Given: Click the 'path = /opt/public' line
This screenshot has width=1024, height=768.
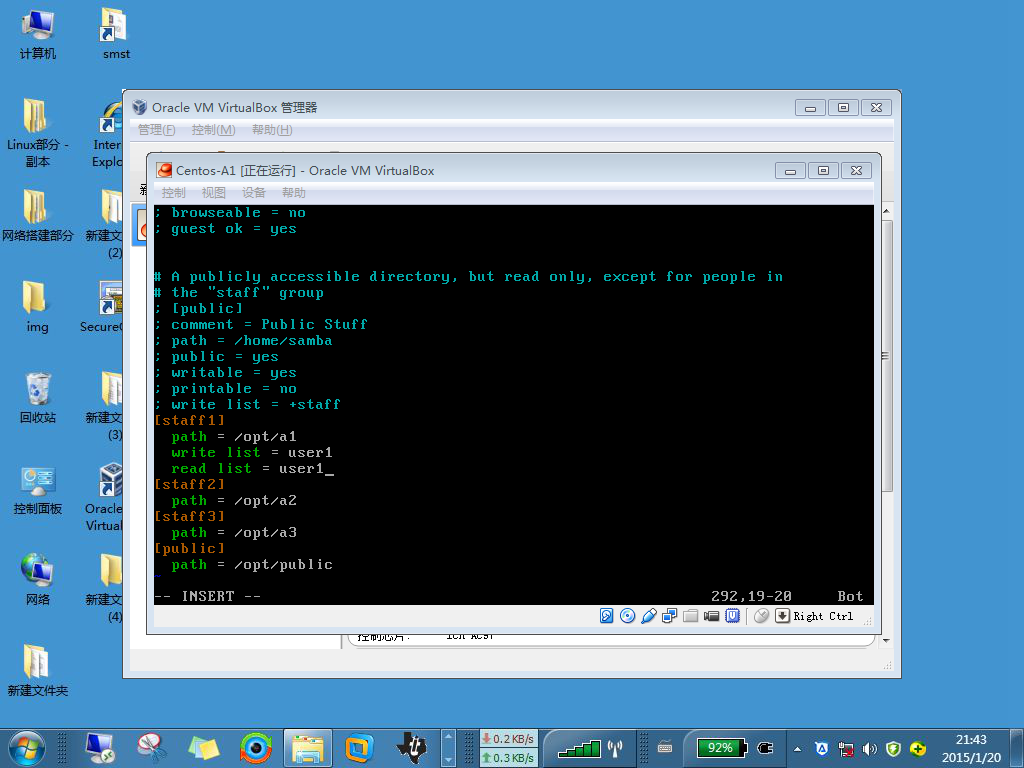Looking at the screenshot, I should pyautogui.click(x=251, y=565).
